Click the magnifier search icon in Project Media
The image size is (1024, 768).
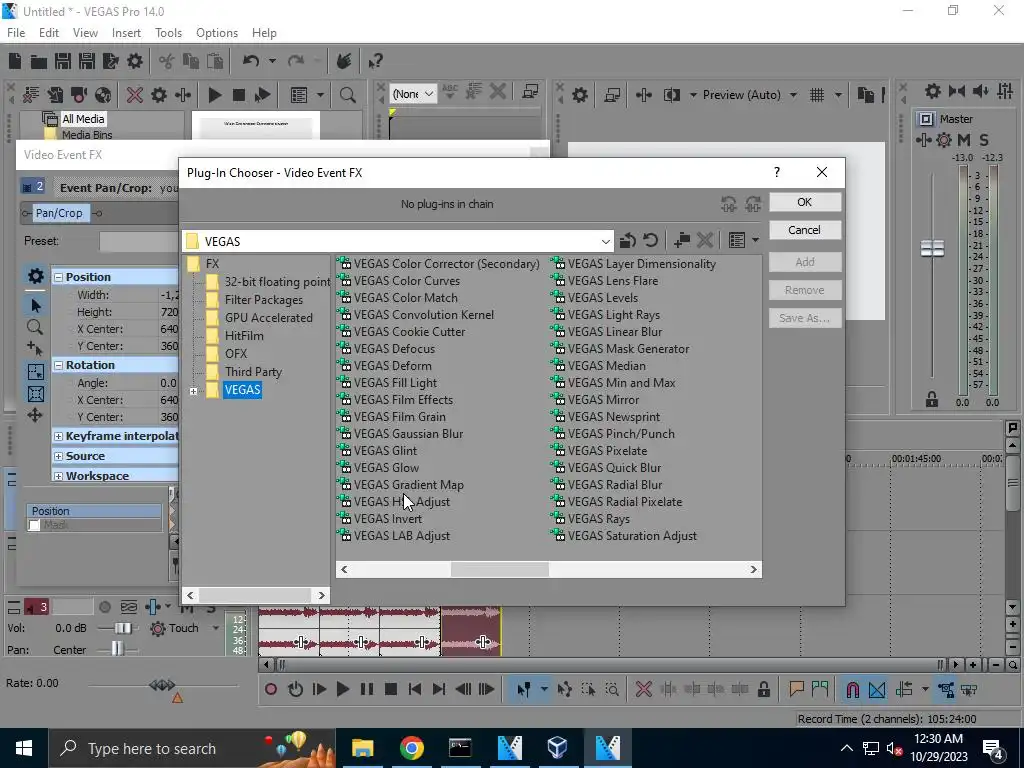347,95
